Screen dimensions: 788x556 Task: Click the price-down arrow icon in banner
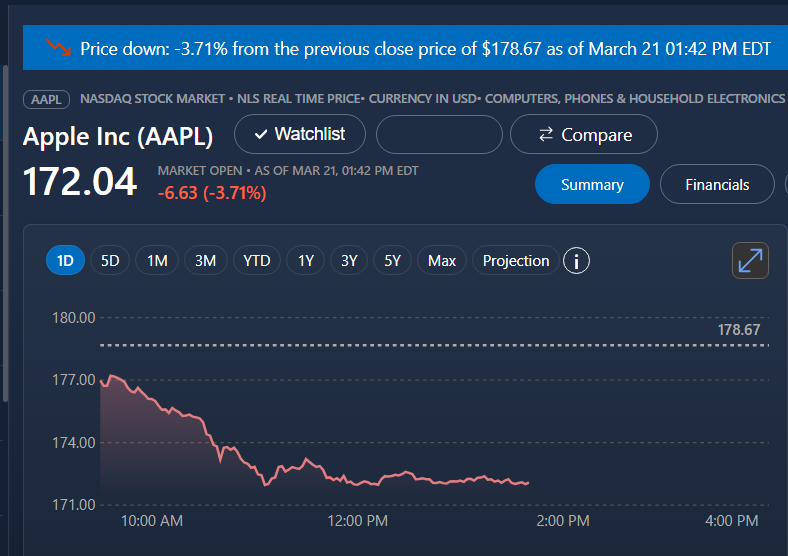58,48
